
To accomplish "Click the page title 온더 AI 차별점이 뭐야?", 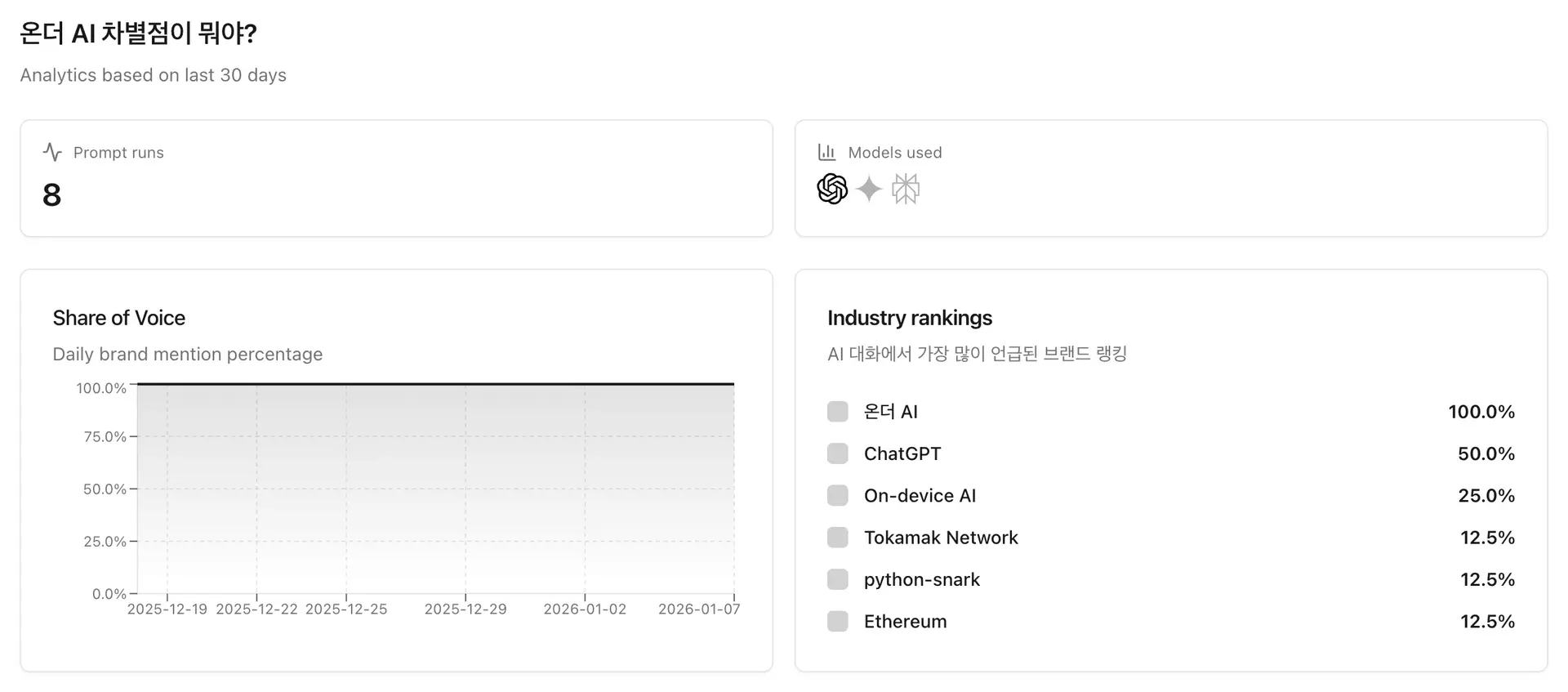I will coord(138,33).
